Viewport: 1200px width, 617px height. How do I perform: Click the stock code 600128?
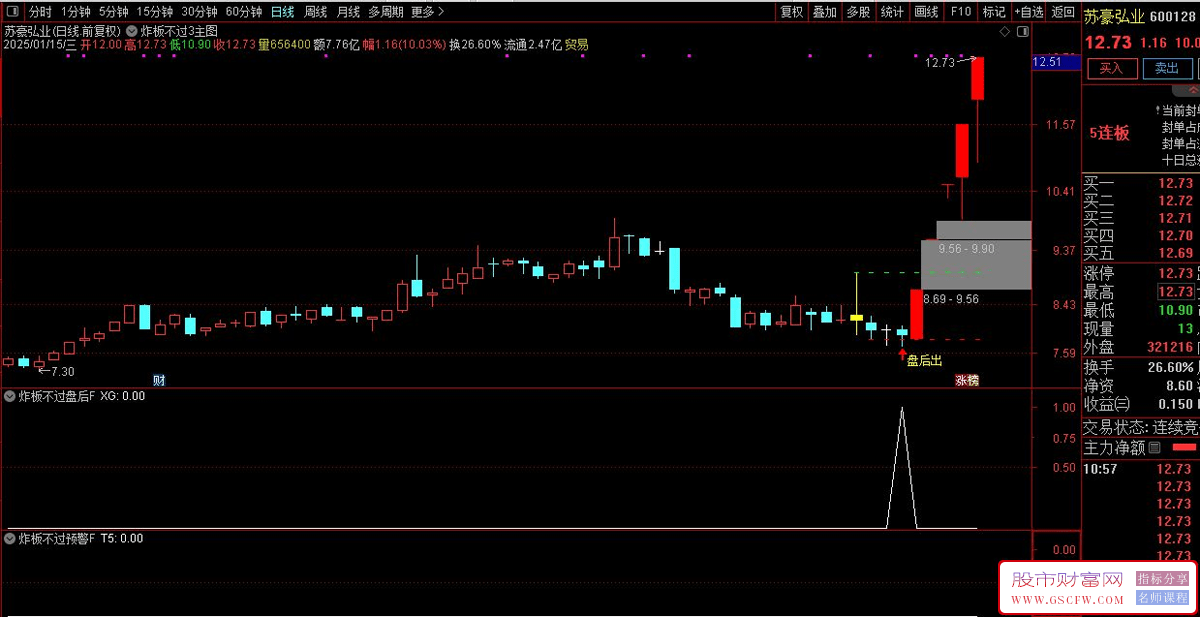[1173, 16]
